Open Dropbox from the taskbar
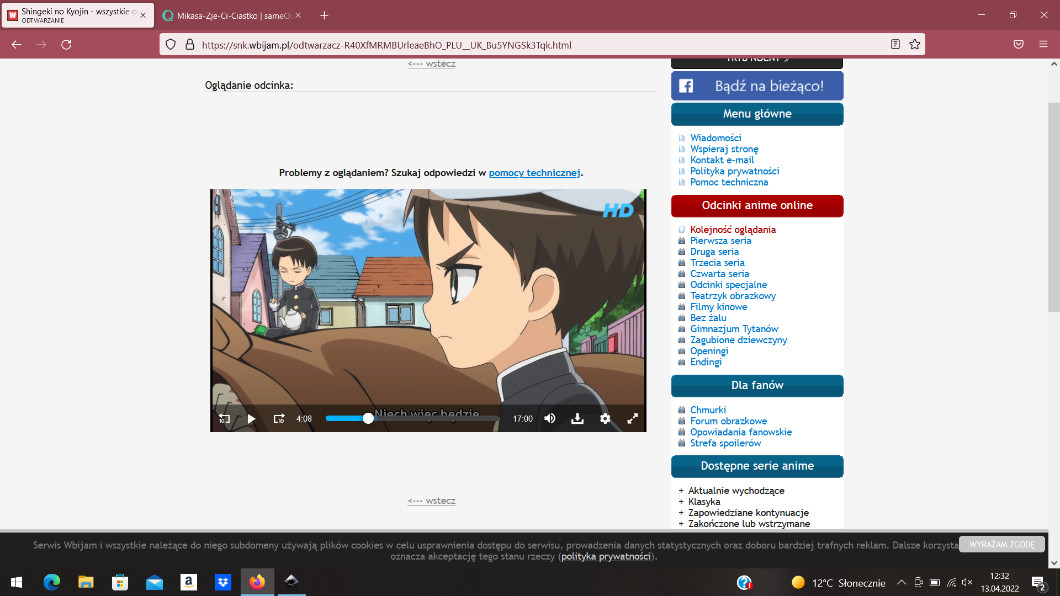 coord(223,582)
